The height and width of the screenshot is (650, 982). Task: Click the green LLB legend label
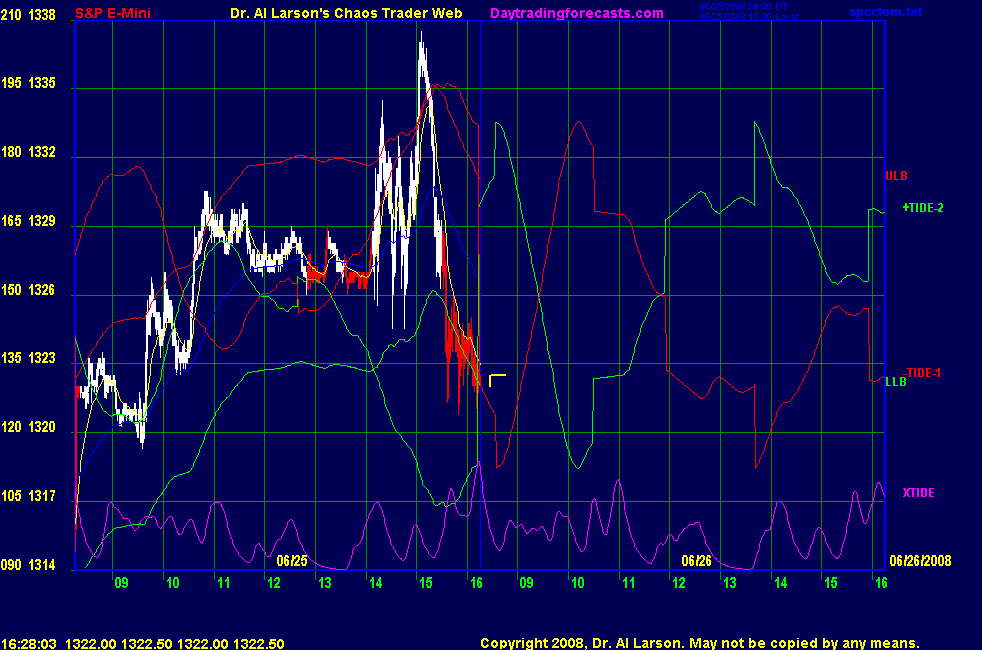tap(896, 381)
